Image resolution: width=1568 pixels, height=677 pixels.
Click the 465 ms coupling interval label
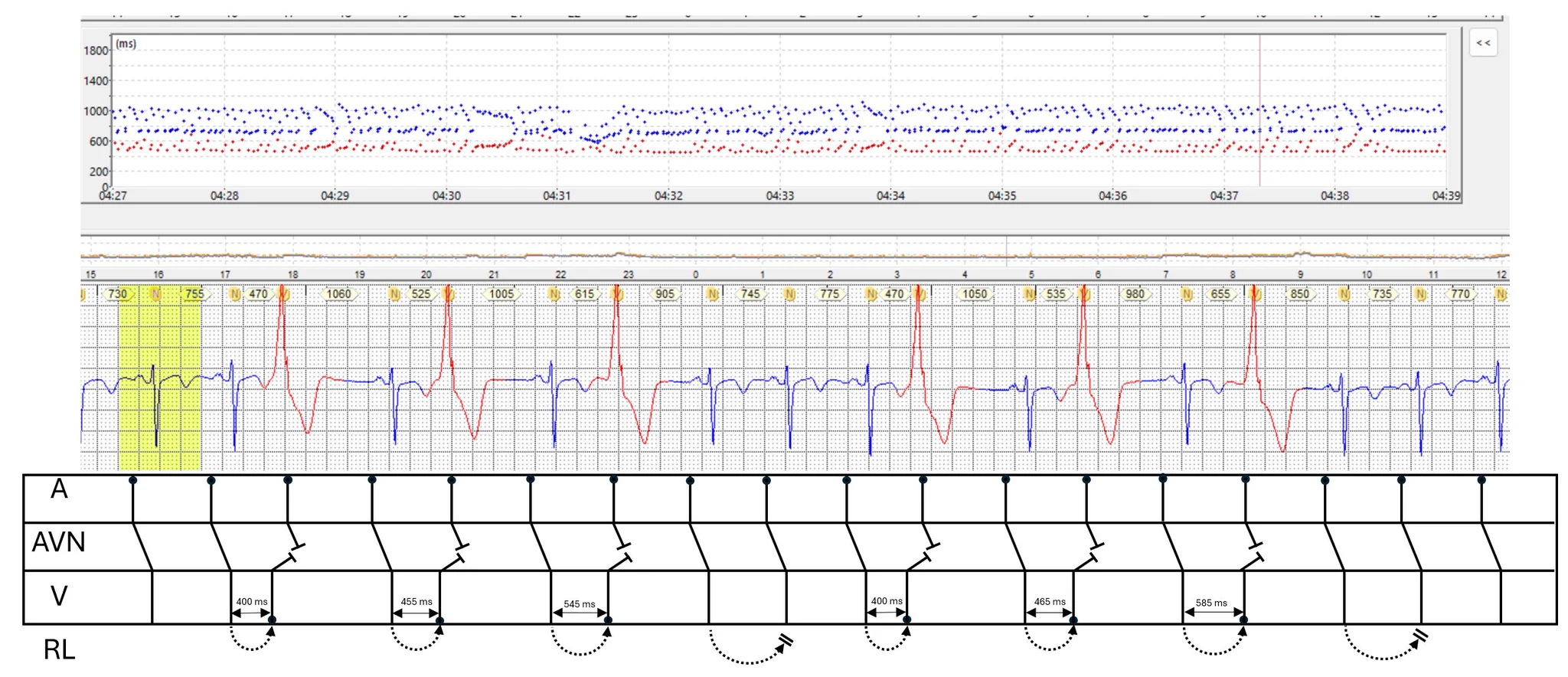(1050, 602)
